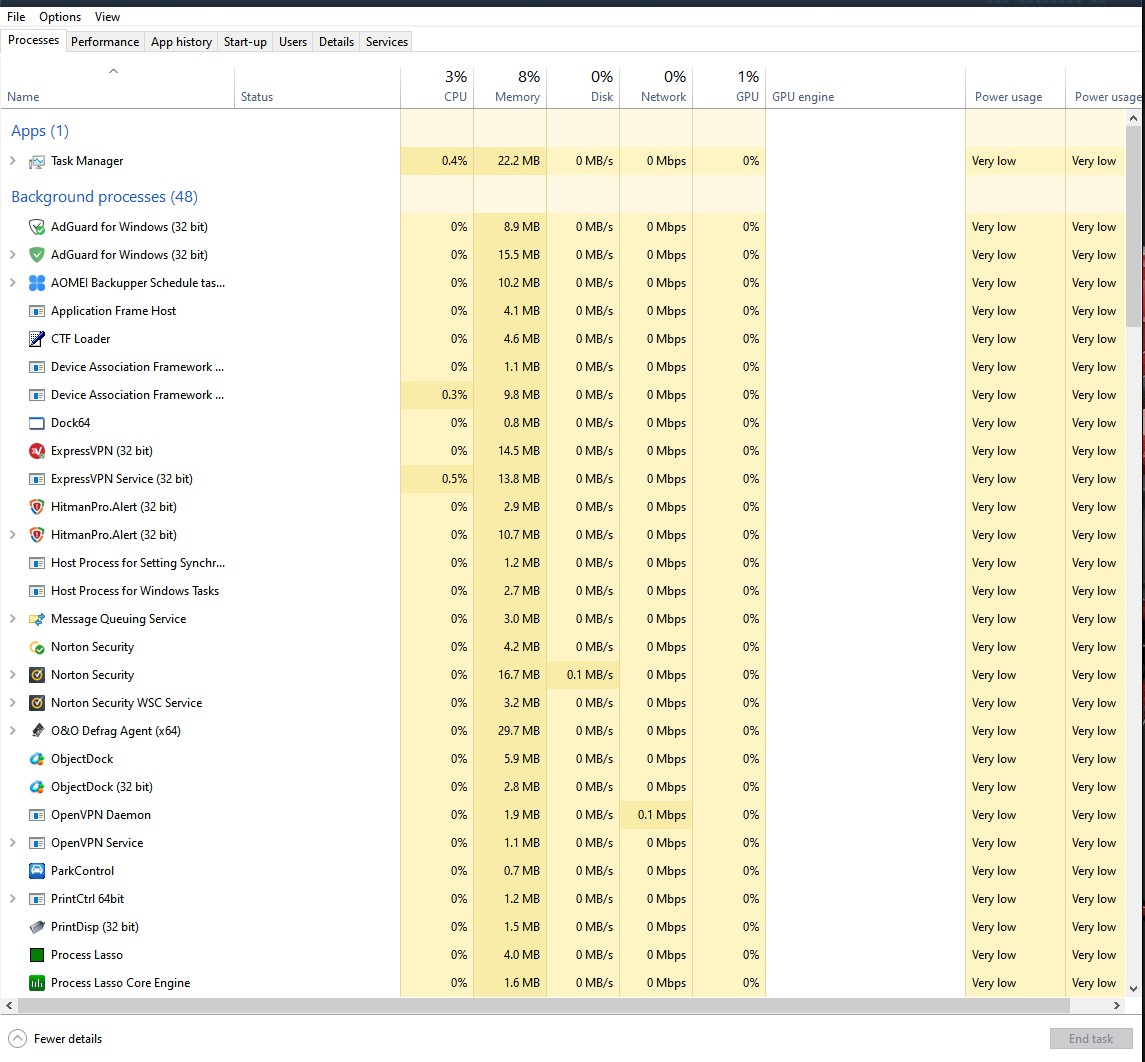Switch to the App history tab
The height and width of the screenshot is (1062, 1145).
click(181, 42)
